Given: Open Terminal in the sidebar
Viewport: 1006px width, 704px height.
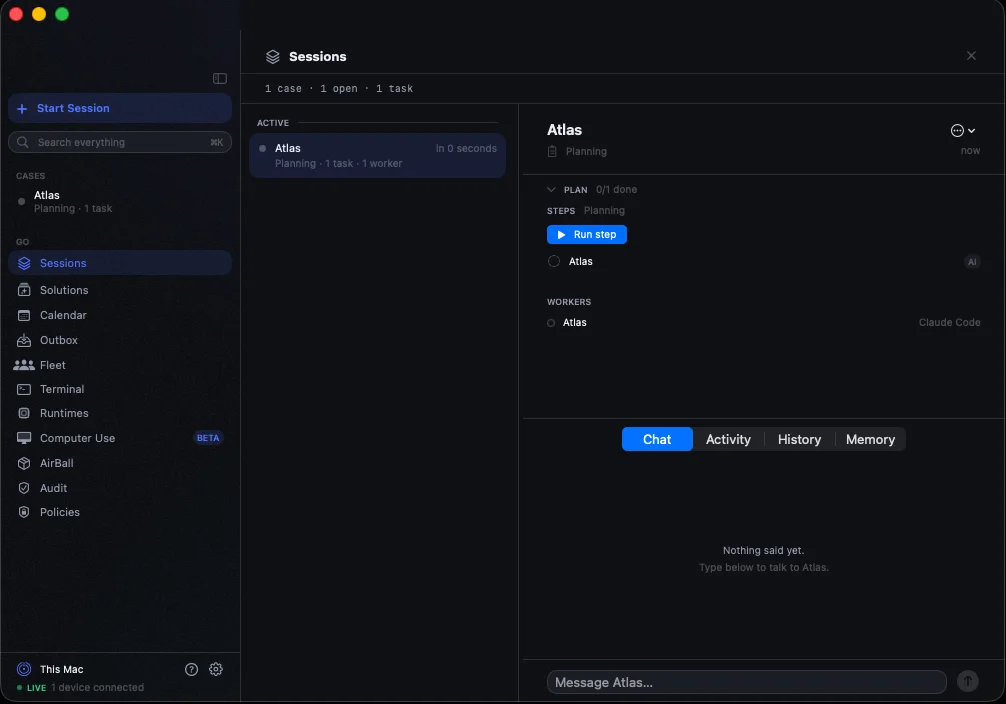Looking at the screenshot, I should click(120, 389).
